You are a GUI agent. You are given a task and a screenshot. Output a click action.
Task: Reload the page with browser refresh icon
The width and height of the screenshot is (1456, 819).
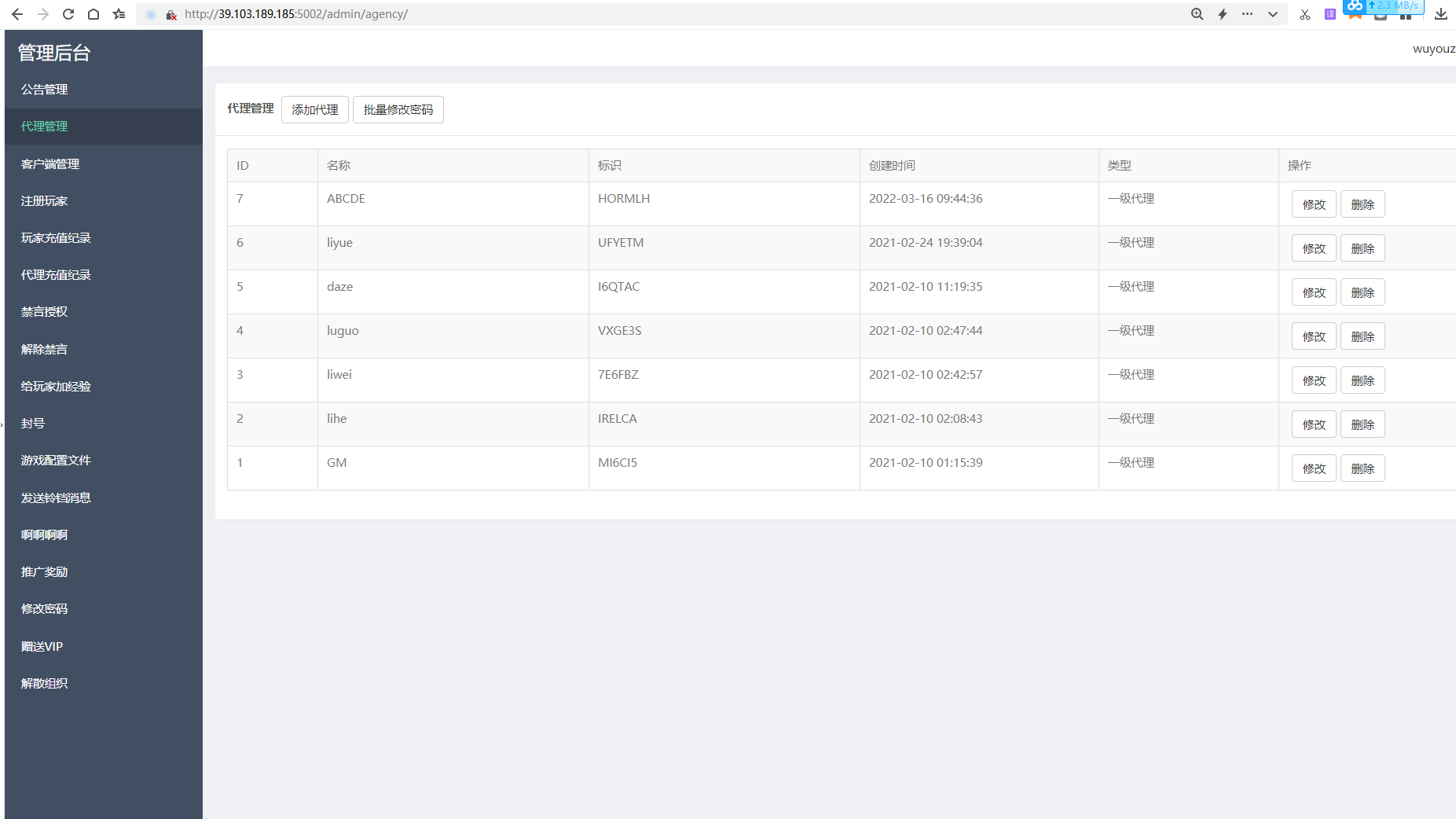(x=68, y=14)
